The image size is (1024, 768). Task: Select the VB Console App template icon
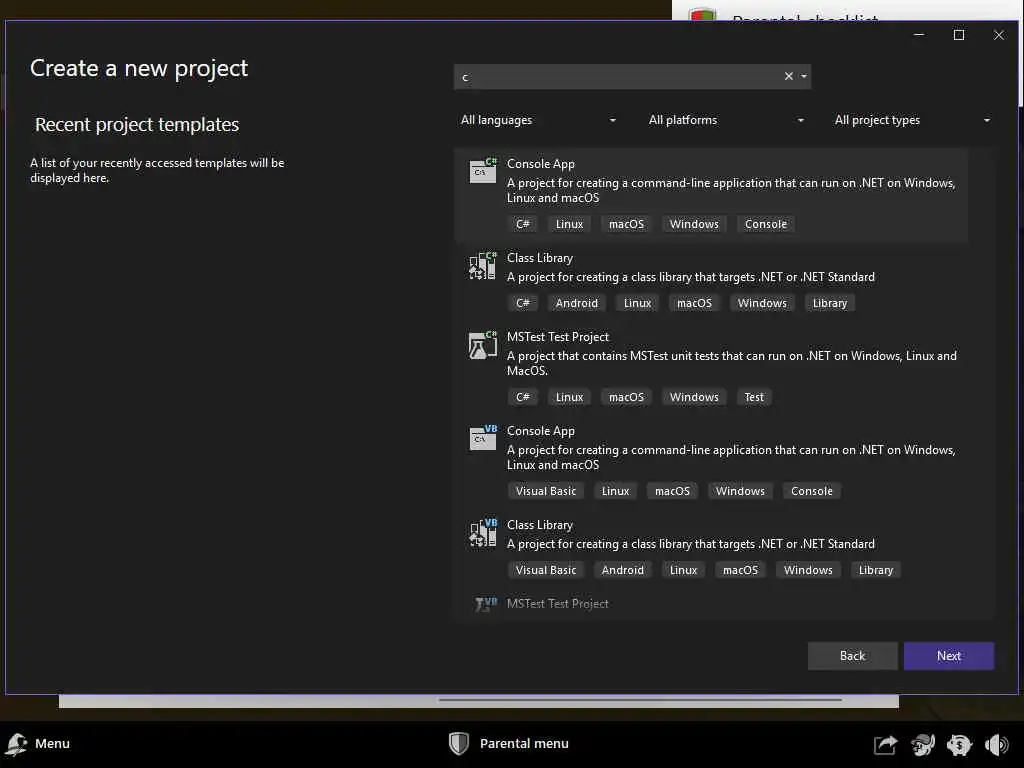483,438
